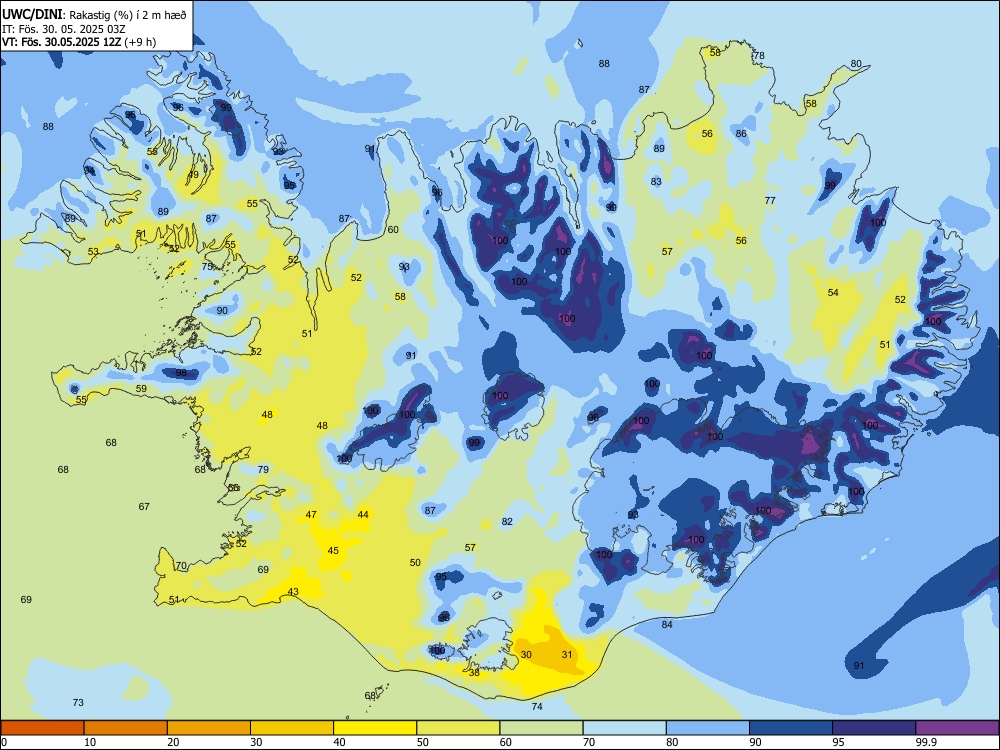Screen dimensions: 1000x750
Task: Click the humidity value '38' near the south coast
Action: pyautogui.click(x=474, y=672)
